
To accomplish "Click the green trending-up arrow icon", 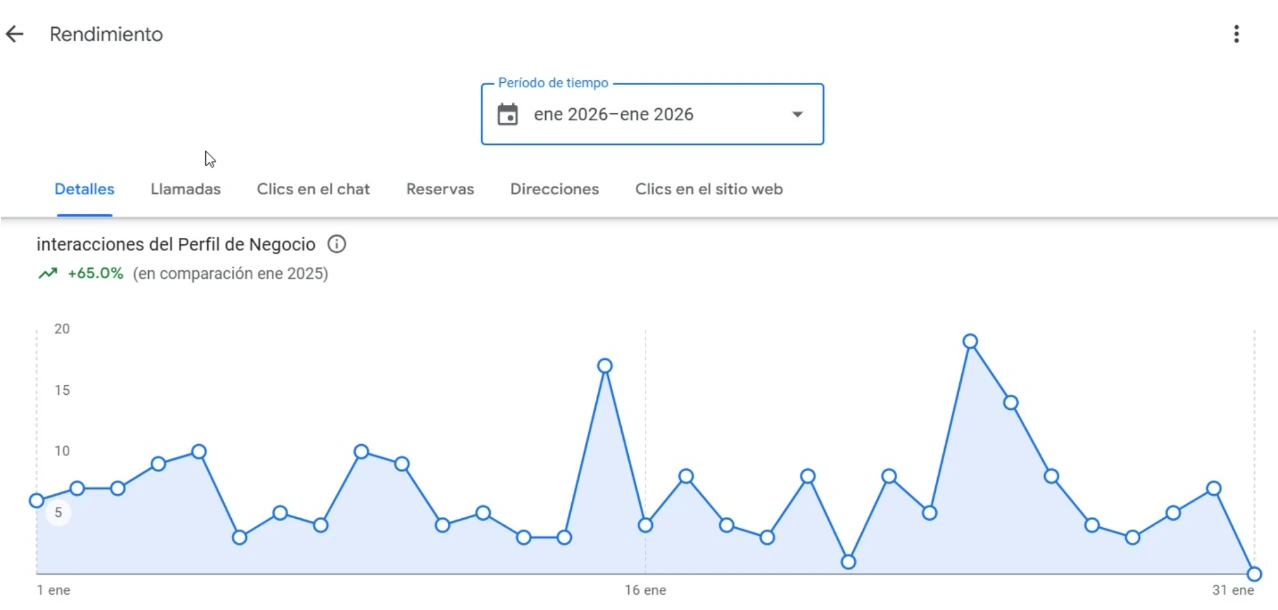I will coord(48,273).
